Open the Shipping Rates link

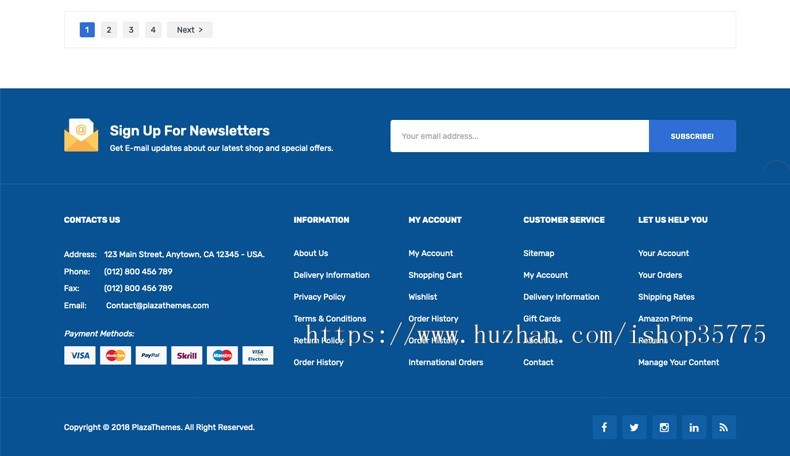[x=666, y=297]
